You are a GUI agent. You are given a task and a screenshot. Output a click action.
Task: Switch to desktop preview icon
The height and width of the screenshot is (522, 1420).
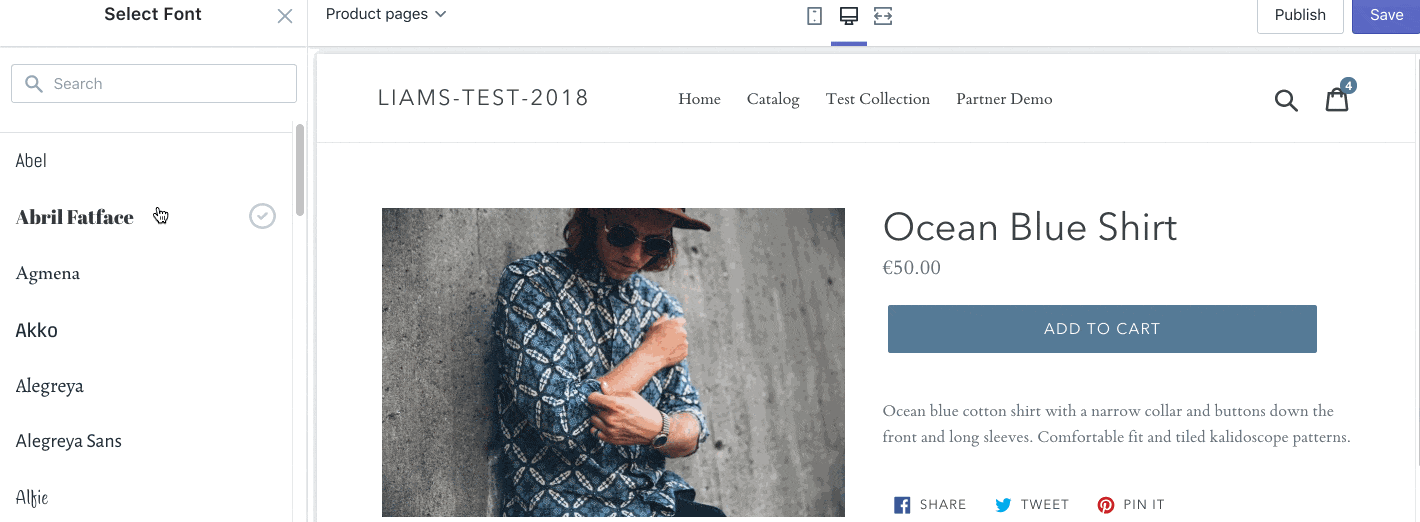tap(849, 16)
